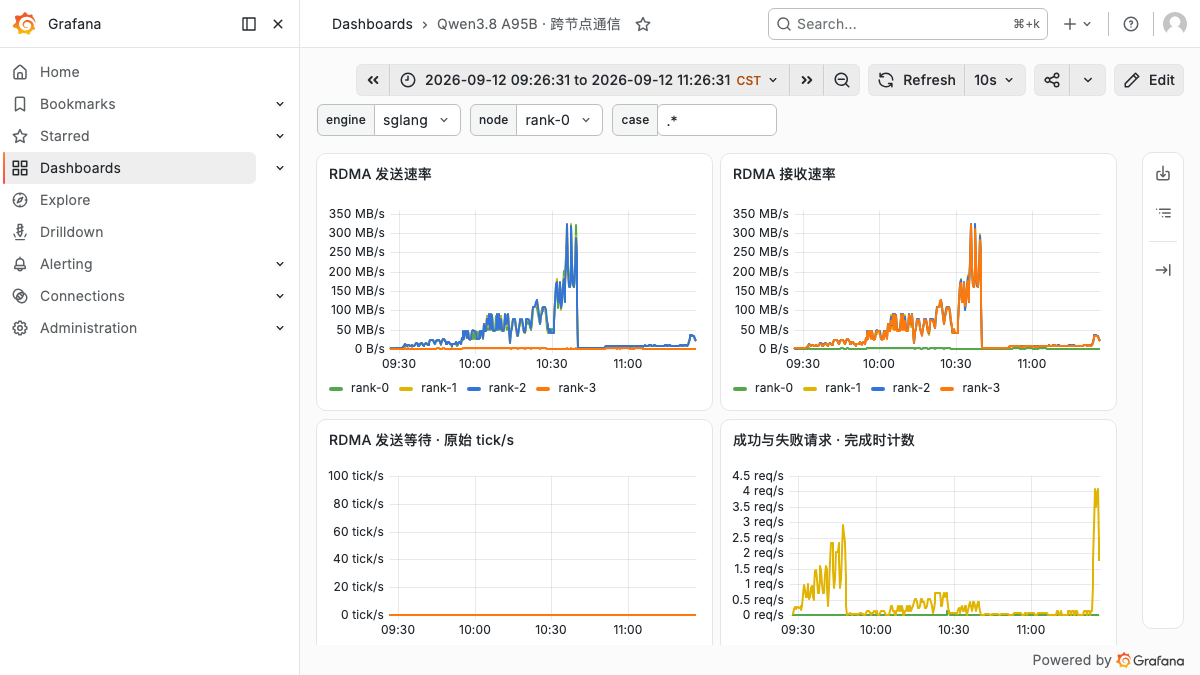Click the Share dashboard icon
The width and height of the screenshot is (1200, 675).
(x=1052, y=80)
